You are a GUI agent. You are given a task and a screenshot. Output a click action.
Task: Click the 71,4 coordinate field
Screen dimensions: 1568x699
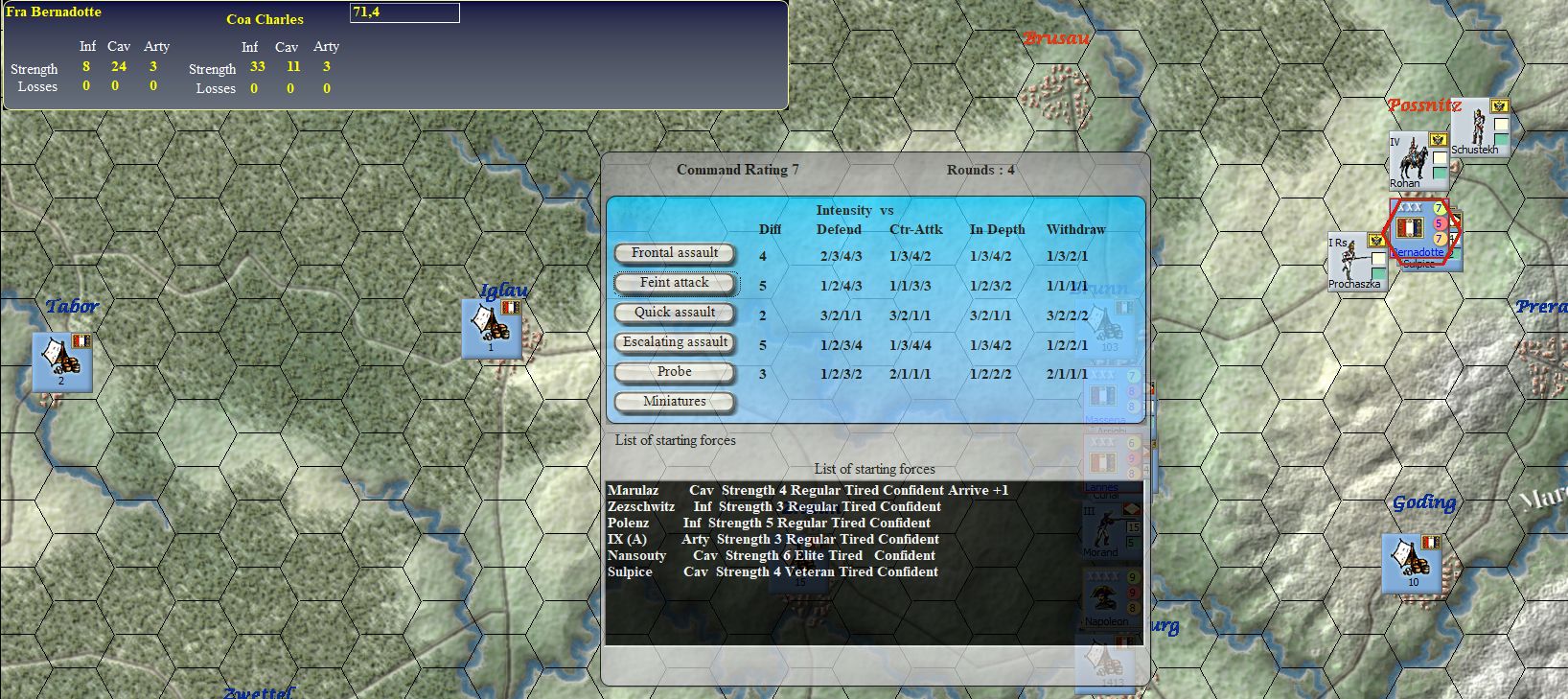pyautogui.click(x=404, y=12)
